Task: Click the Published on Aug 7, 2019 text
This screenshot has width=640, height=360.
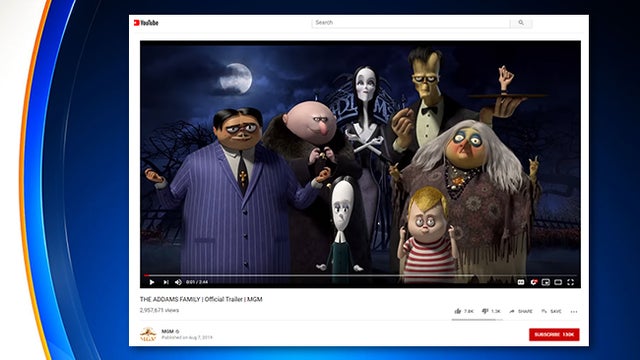Action: tap(187, 338)
